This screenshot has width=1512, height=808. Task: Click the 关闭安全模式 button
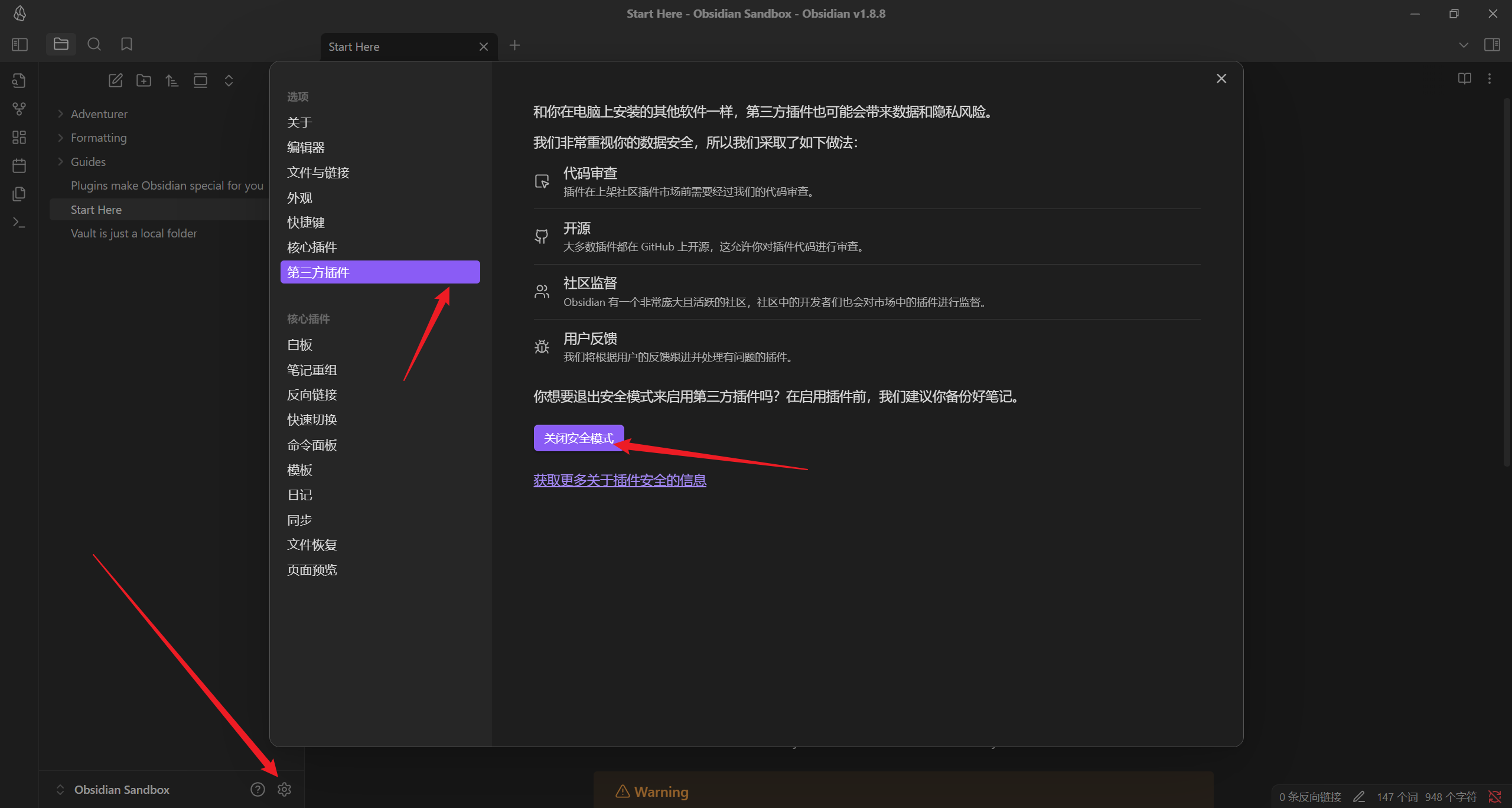click(578, 438)
